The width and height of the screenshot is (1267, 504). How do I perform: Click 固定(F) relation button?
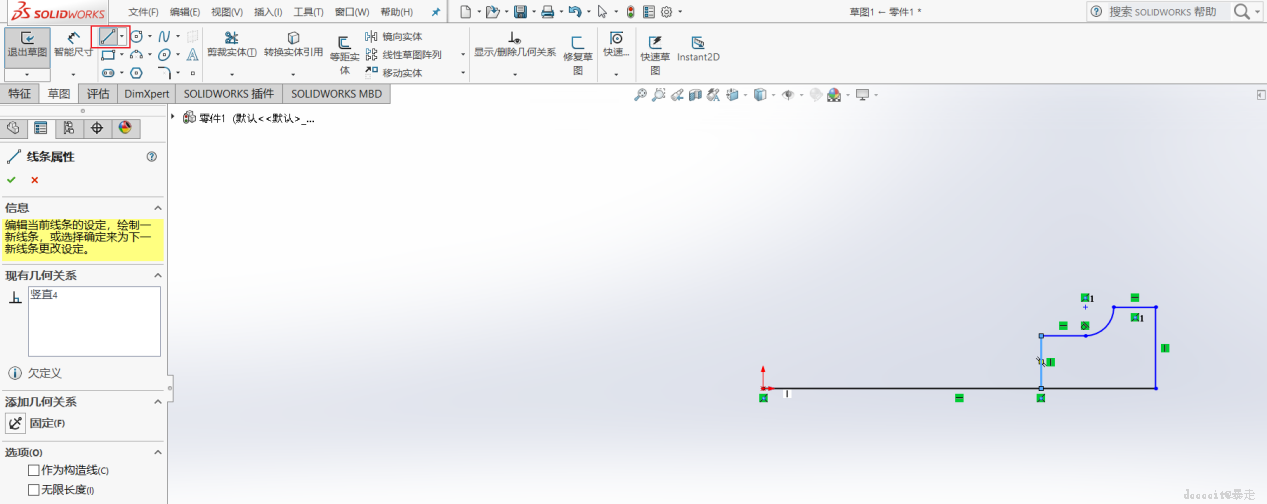tap(17, 423)
